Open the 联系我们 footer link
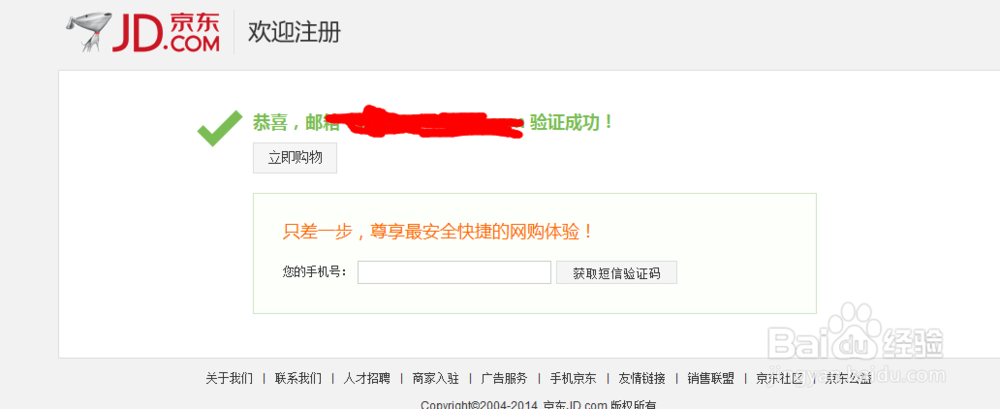The width and height of the screenshot is (1000, 409). point(298,378)
